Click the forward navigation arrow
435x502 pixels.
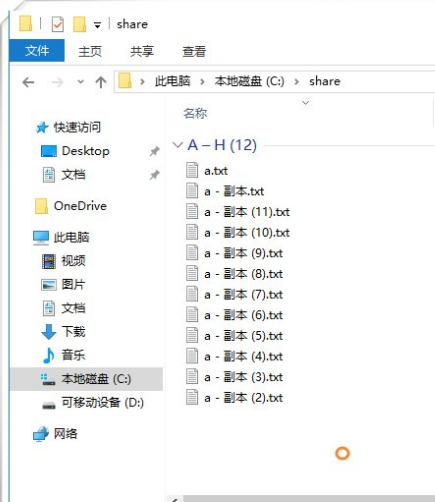(57, 82)
